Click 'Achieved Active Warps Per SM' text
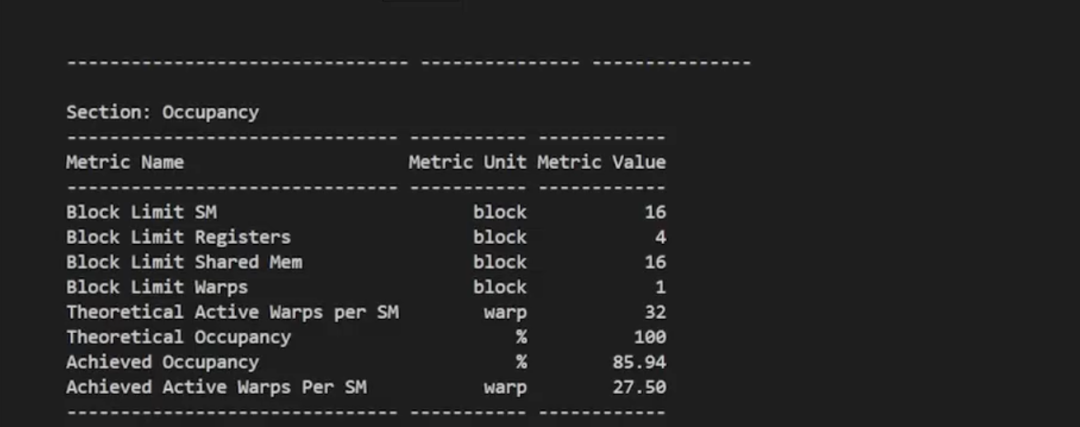 tap(216, 386)
